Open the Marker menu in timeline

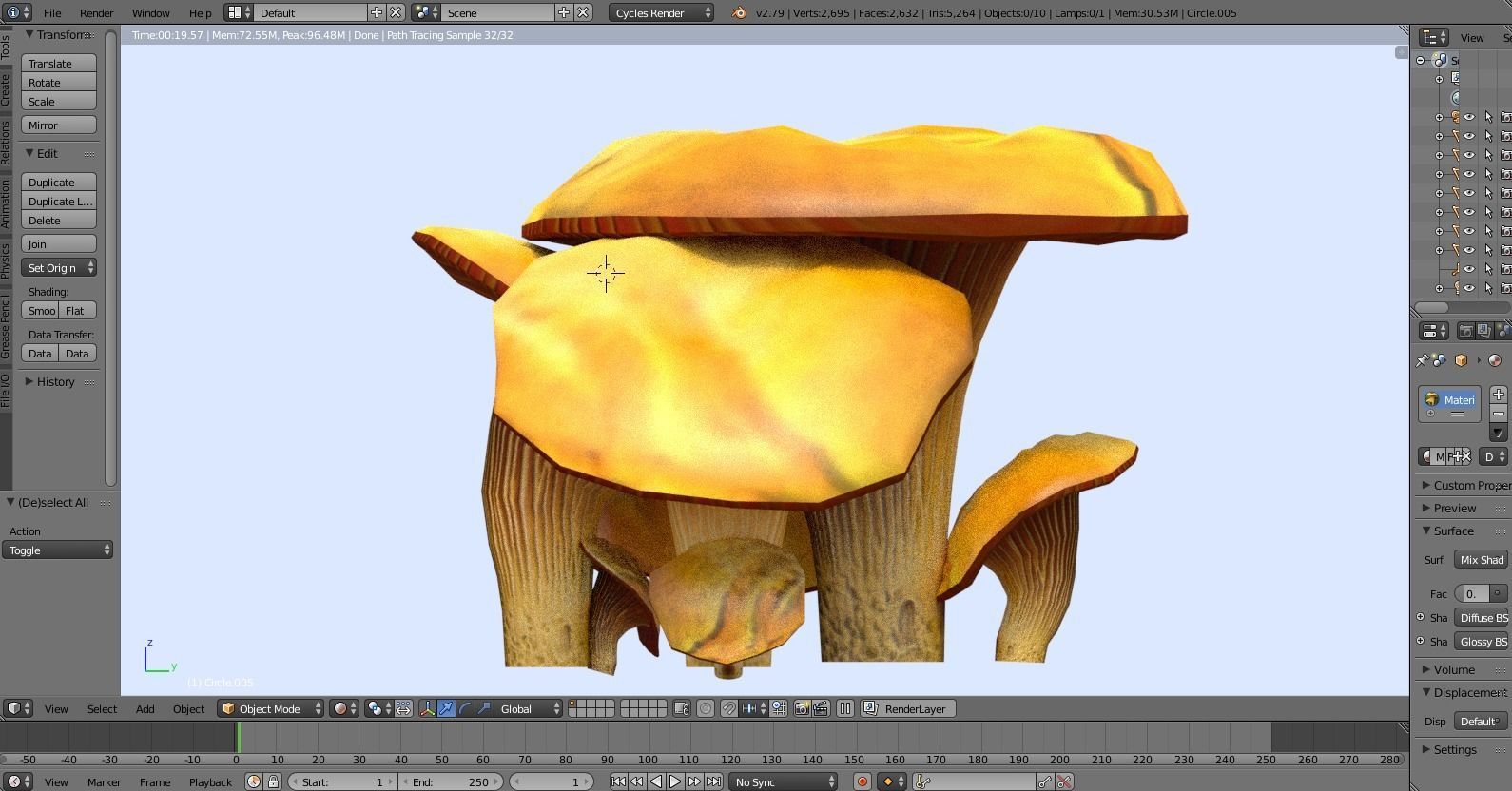(104, 781)
